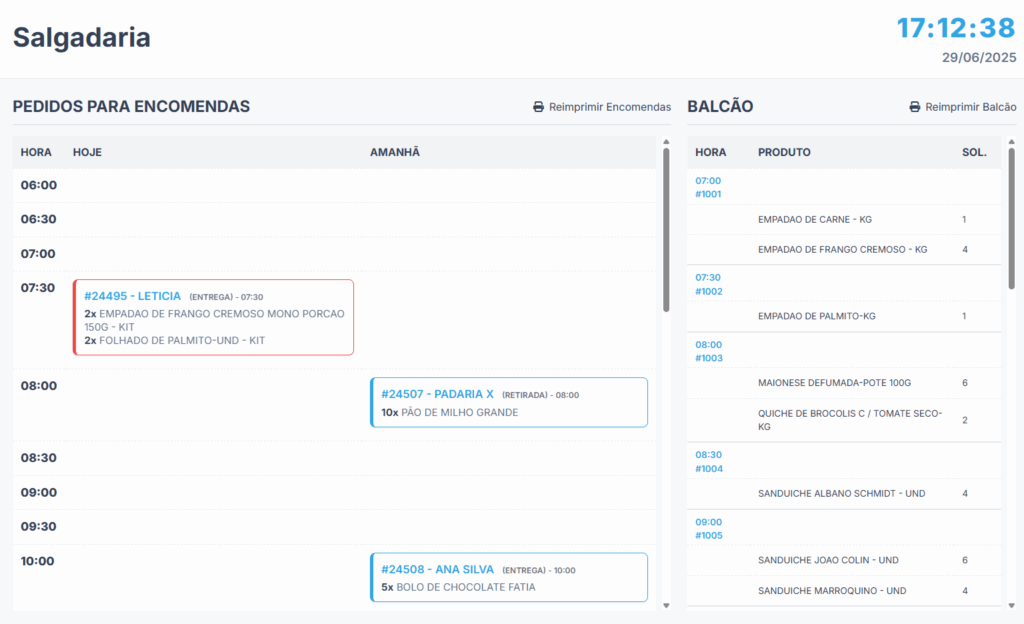Screen dimensions: 1024x624
Task: Open order #24495 - LETICIA card
Action: 214,317
